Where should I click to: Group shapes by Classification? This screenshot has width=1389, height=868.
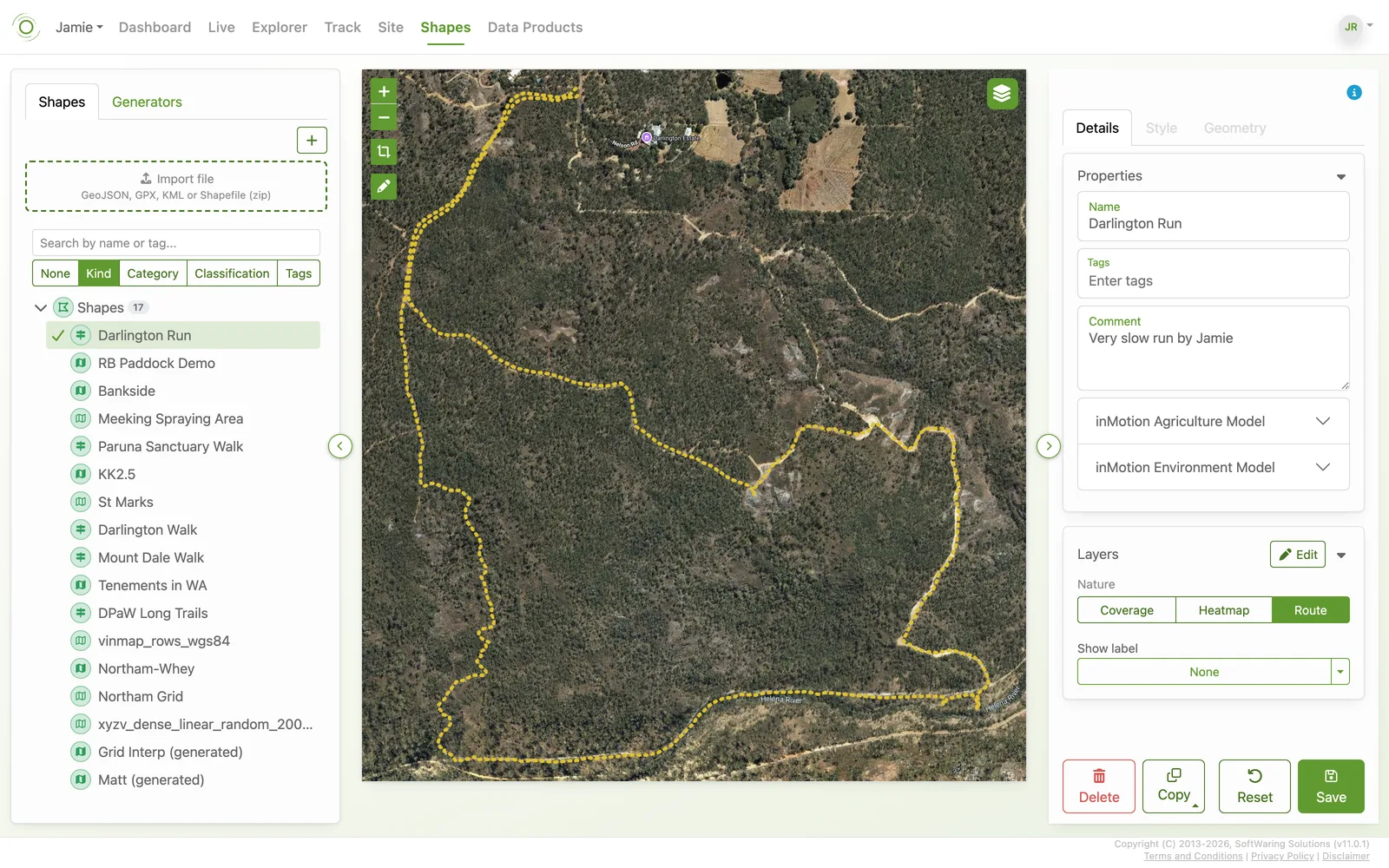click(x=232, y=273)
